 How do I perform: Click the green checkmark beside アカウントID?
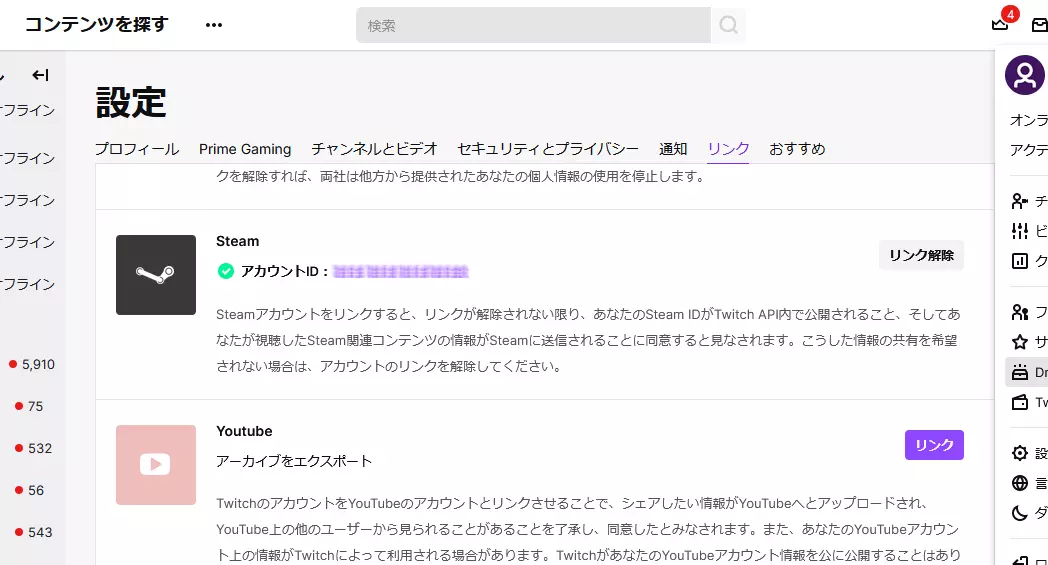pos(226,271)
